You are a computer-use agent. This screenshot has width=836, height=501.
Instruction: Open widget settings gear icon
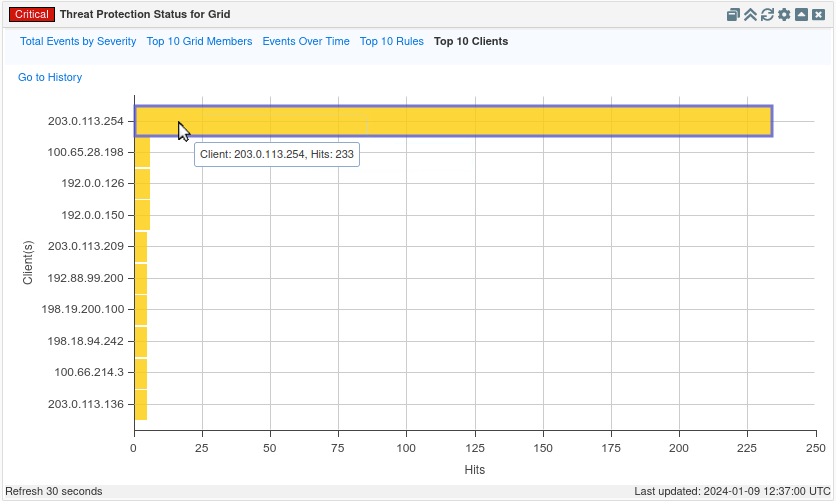point(784,15)
